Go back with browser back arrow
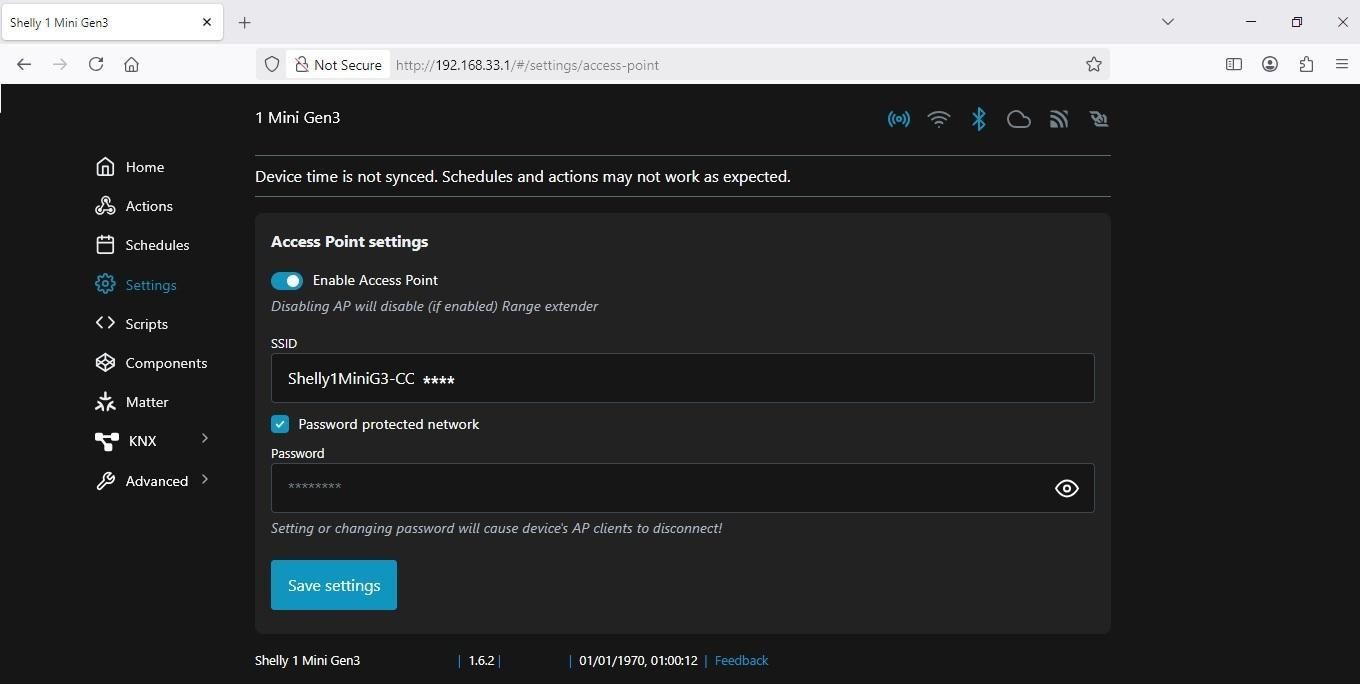 click(24, 64)
